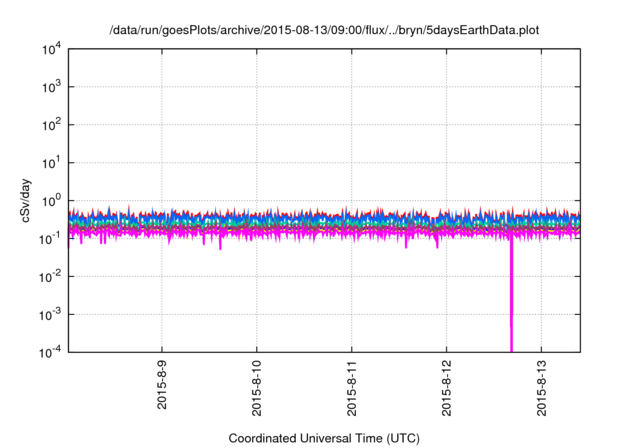Click the plot title file path
The width and height of the screenshot is (640, 448).
(324, 30)
